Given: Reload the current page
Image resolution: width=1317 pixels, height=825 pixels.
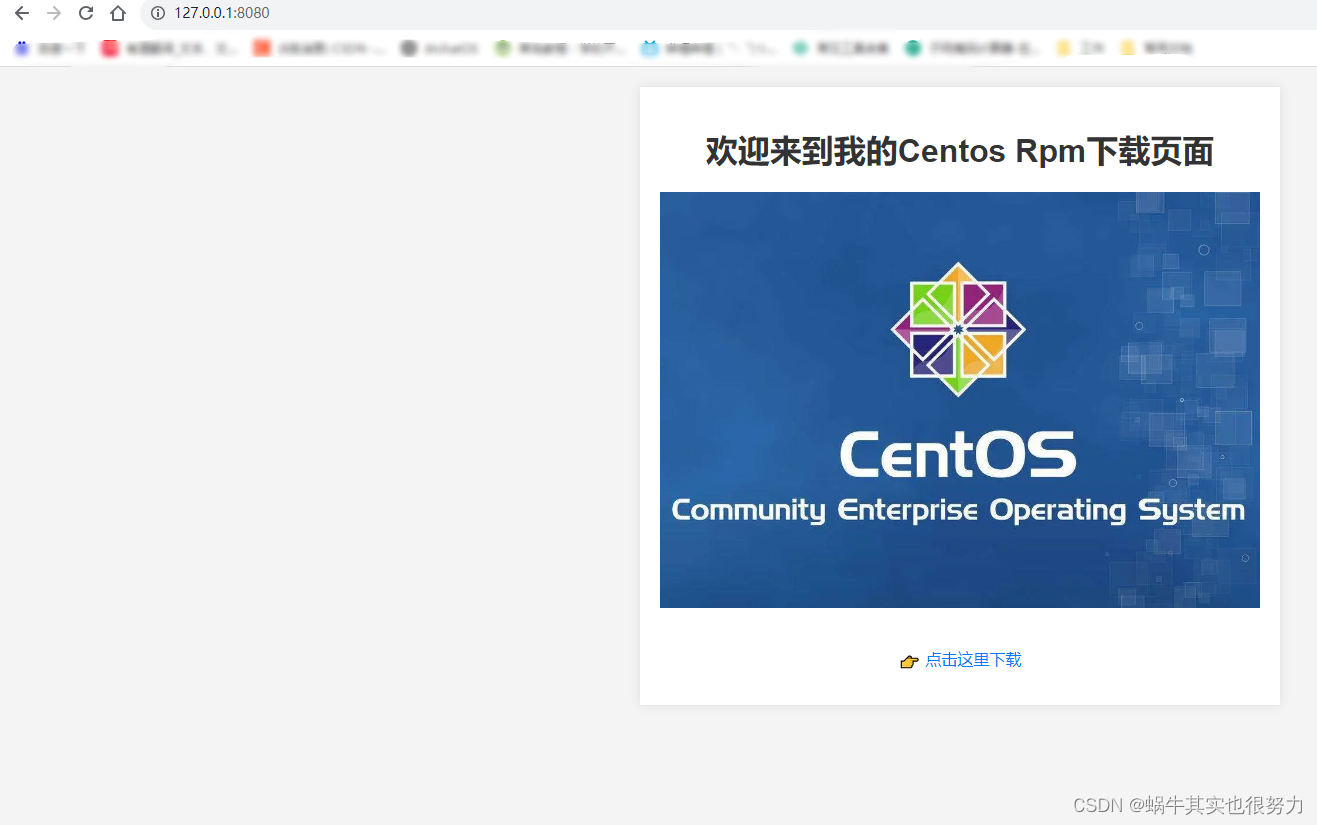Looking at the screenshot, I should point(86,13).
